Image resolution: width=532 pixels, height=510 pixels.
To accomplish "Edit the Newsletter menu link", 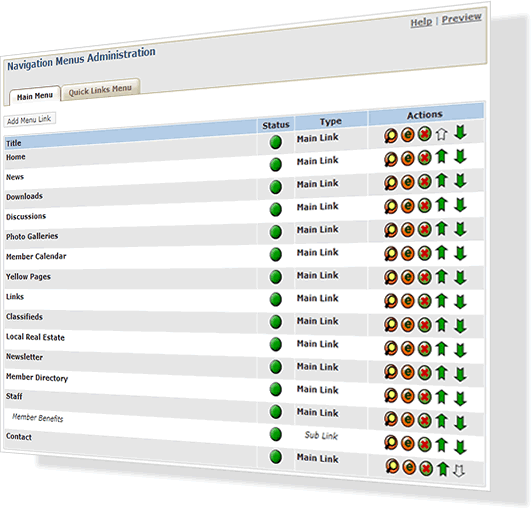I will pyautogui.click(x=407, y=372).
